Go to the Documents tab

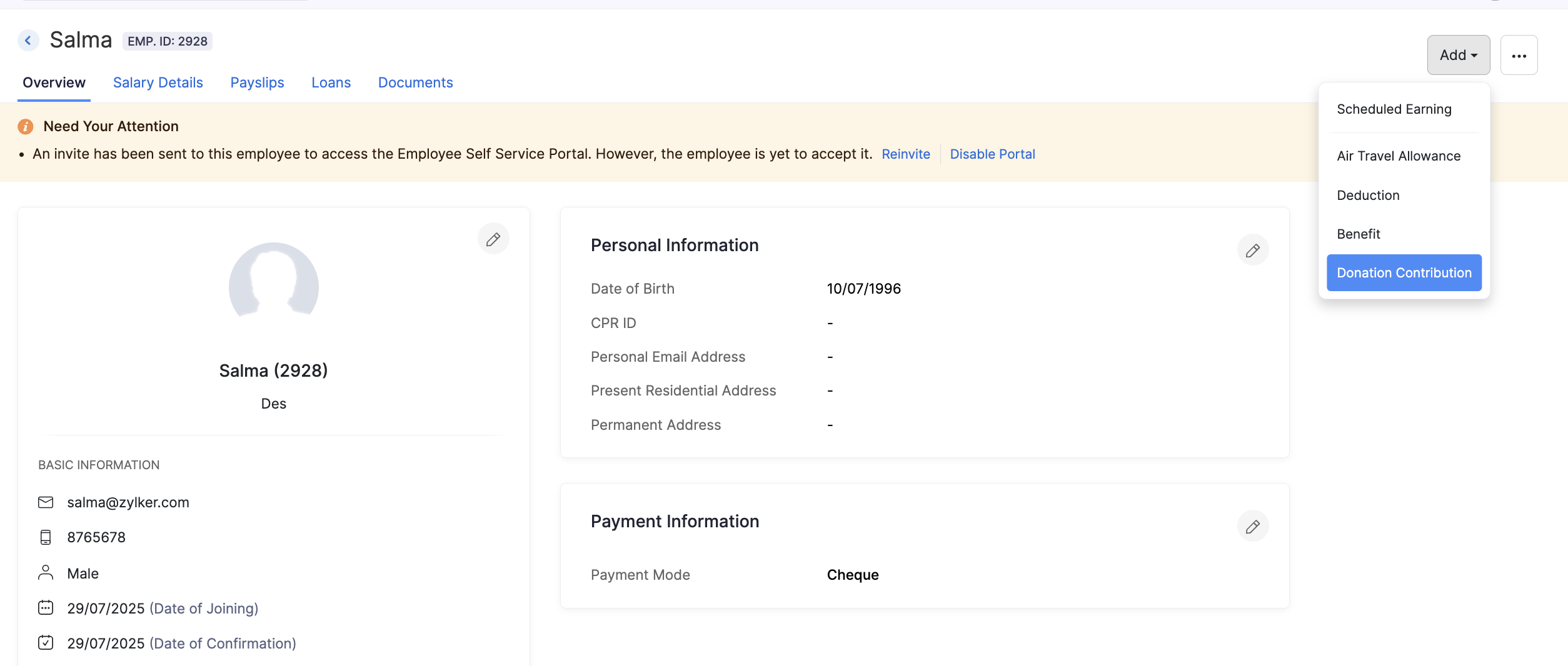click(415, 83)
